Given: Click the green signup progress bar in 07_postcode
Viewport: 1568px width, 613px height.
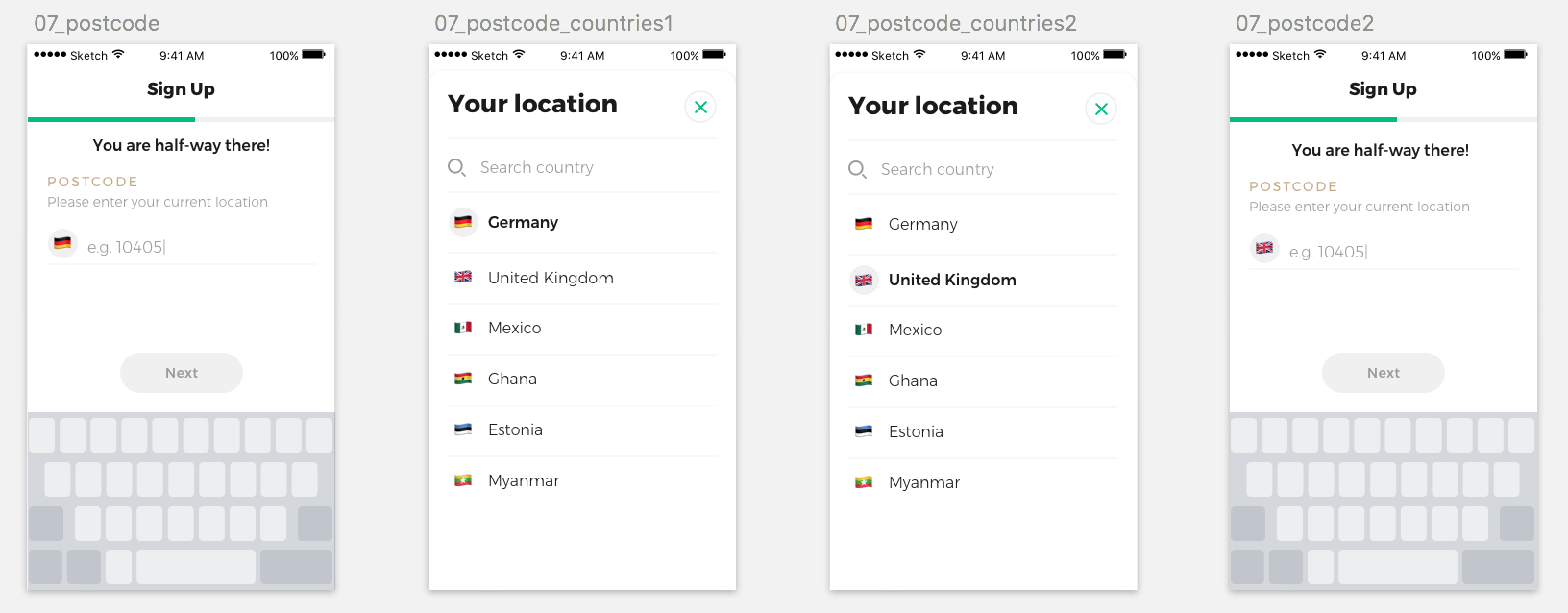Looking at the screenshot, I should pyautogui.click(x=111, y=119).
